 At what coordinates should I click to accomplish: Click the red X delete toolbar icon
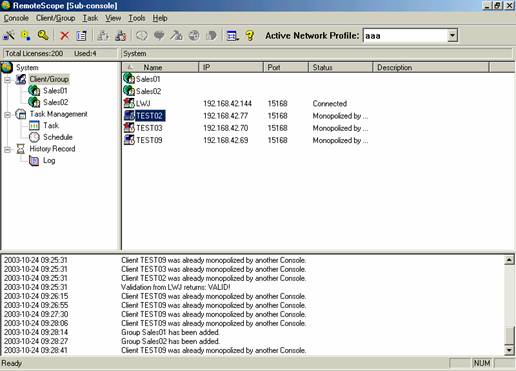point(64,35)
